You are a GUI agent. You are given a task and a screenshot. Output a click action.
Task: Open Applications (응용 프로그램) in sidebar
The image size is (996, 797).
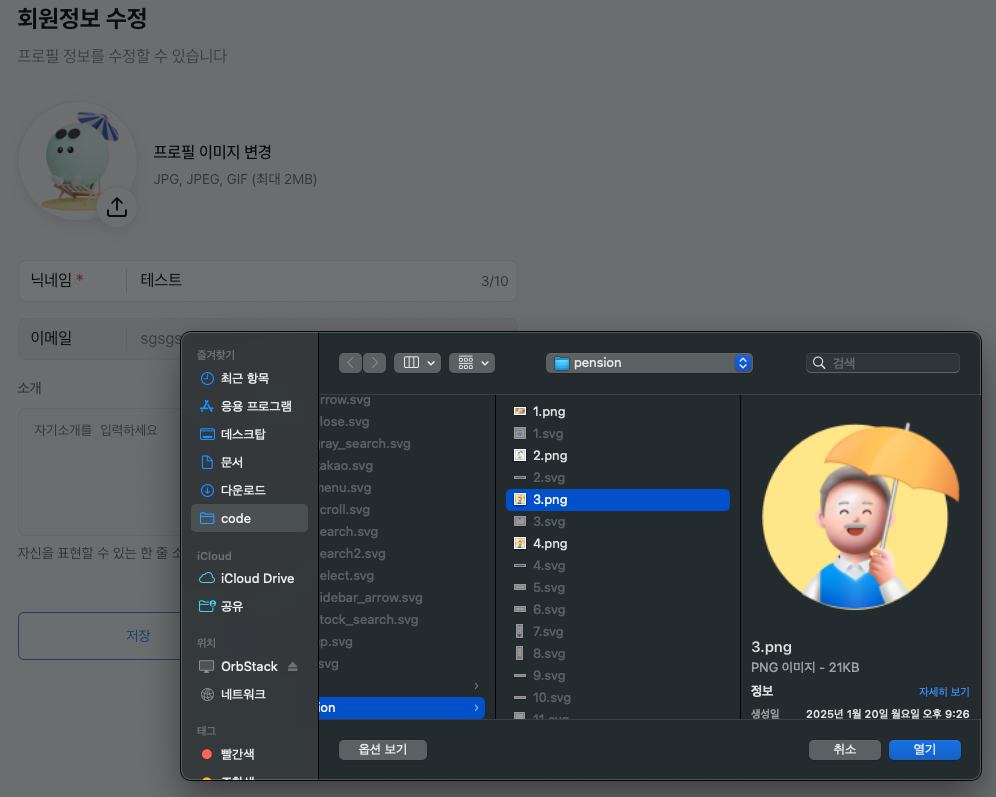pos(249,406)
